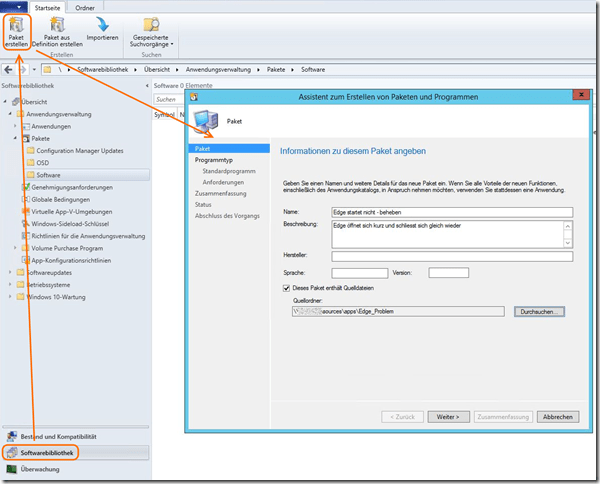Toggle Dieses Paket enthält Quelldateien checkbox

285,288
